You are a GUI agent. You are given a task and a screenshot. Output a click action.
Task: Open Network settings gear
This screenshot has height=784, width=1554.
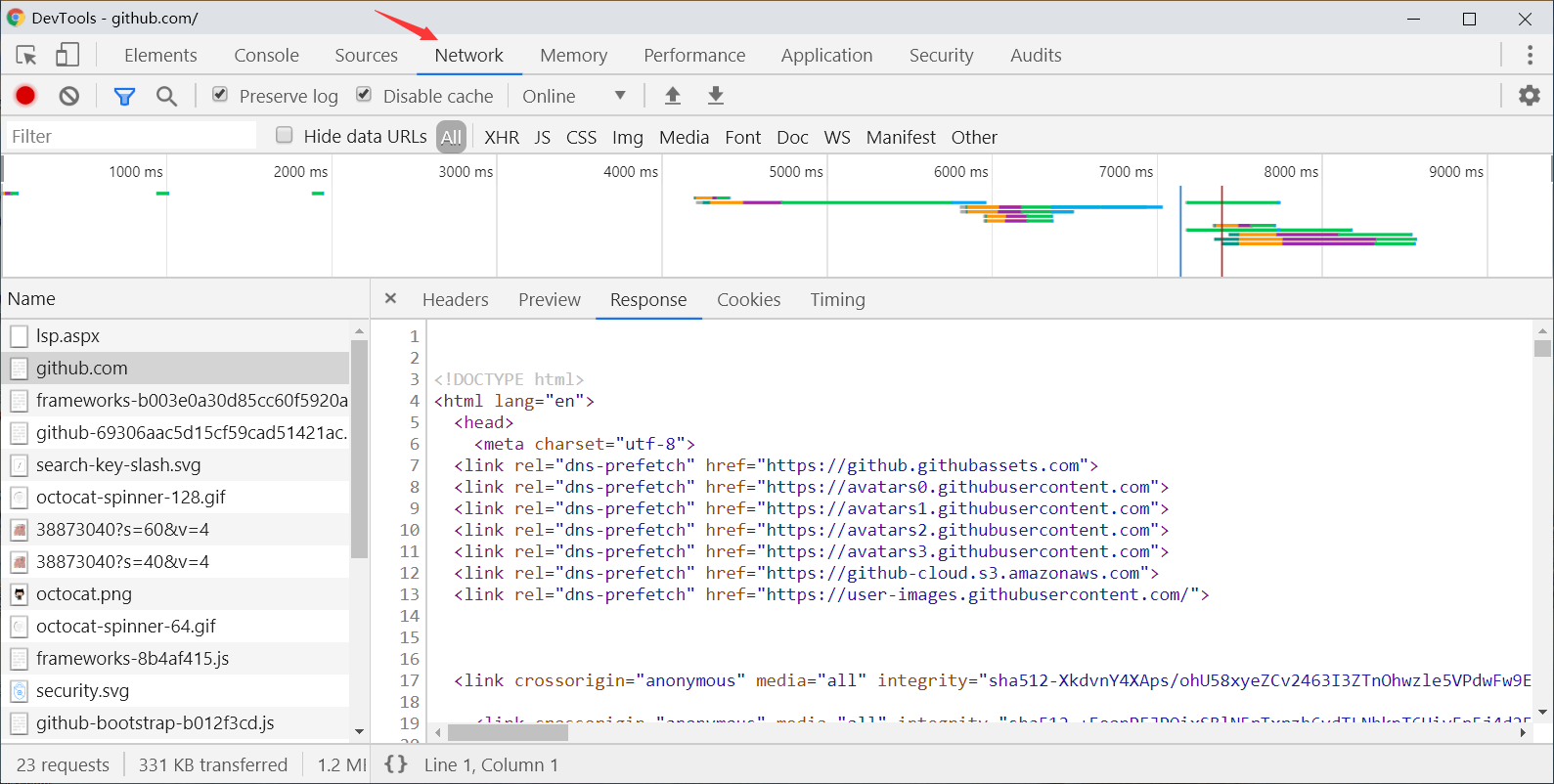click(1529, 96)
